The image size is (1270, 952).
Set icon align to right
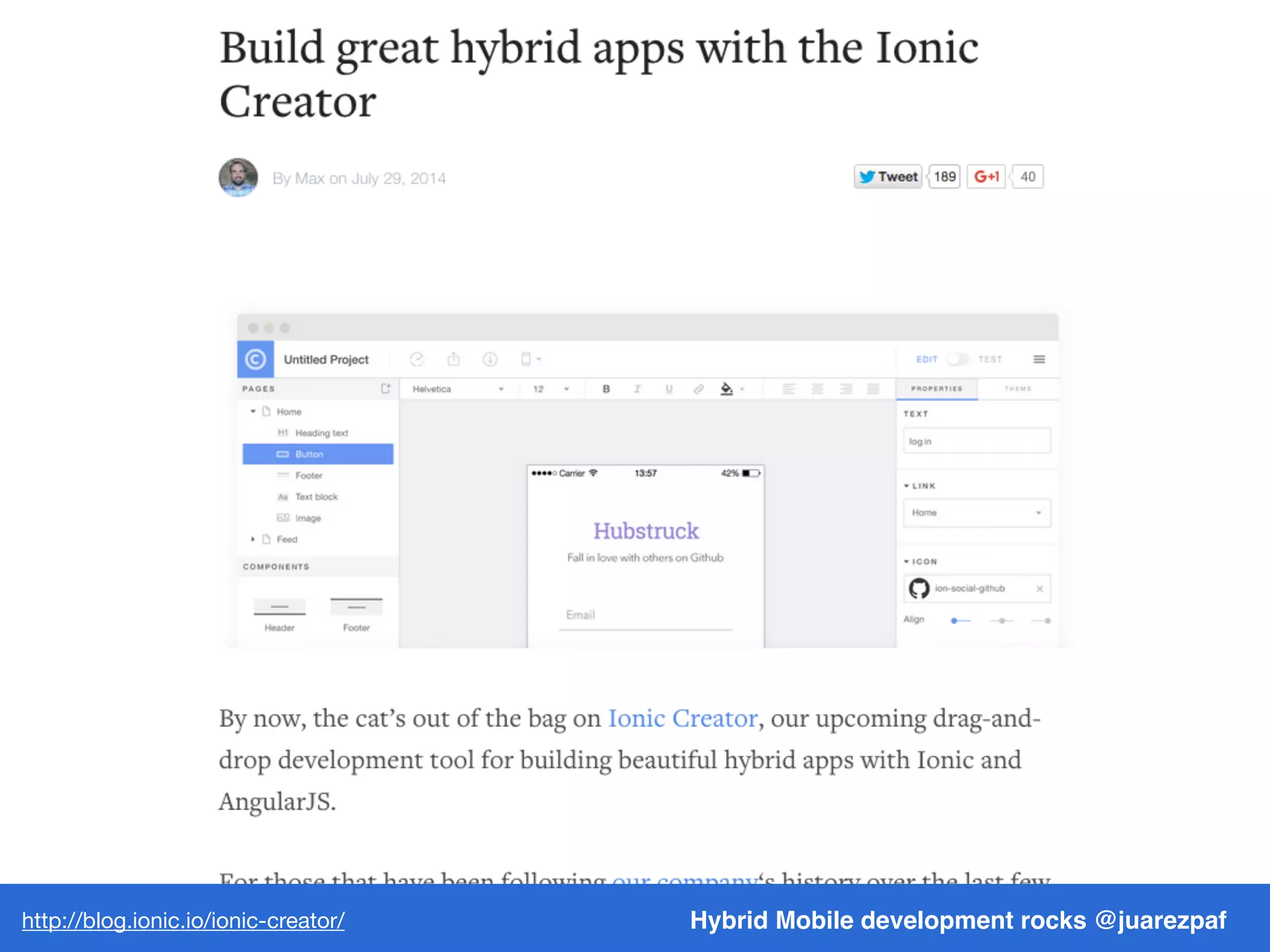1041,620
